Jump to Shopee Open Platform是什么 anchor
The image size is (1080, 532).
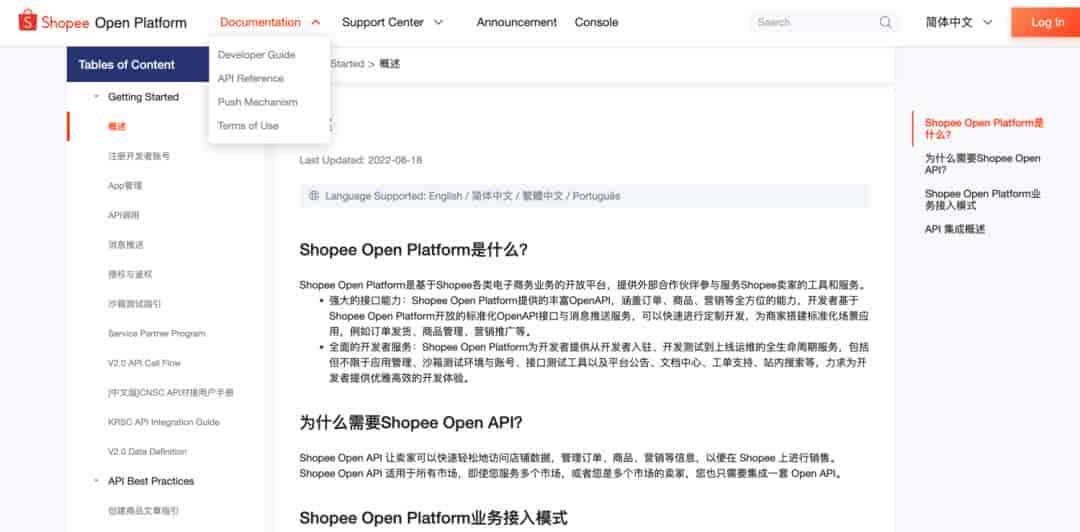tap(984, 128)
